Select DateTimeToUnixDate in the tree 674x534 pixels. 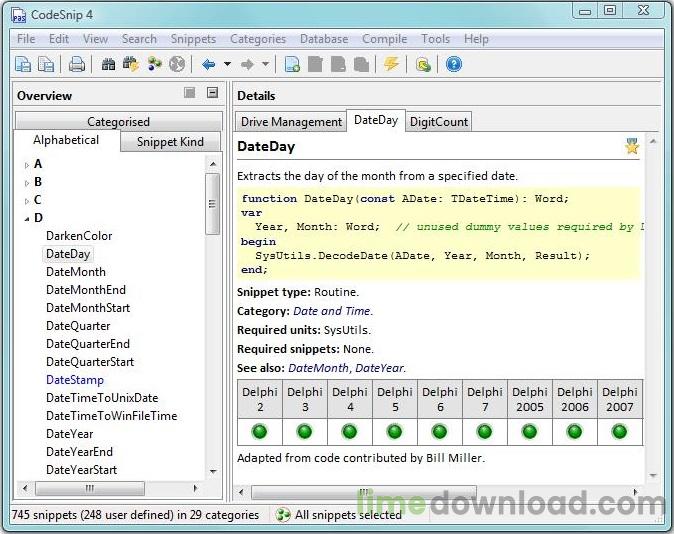[x=102, y=398]
